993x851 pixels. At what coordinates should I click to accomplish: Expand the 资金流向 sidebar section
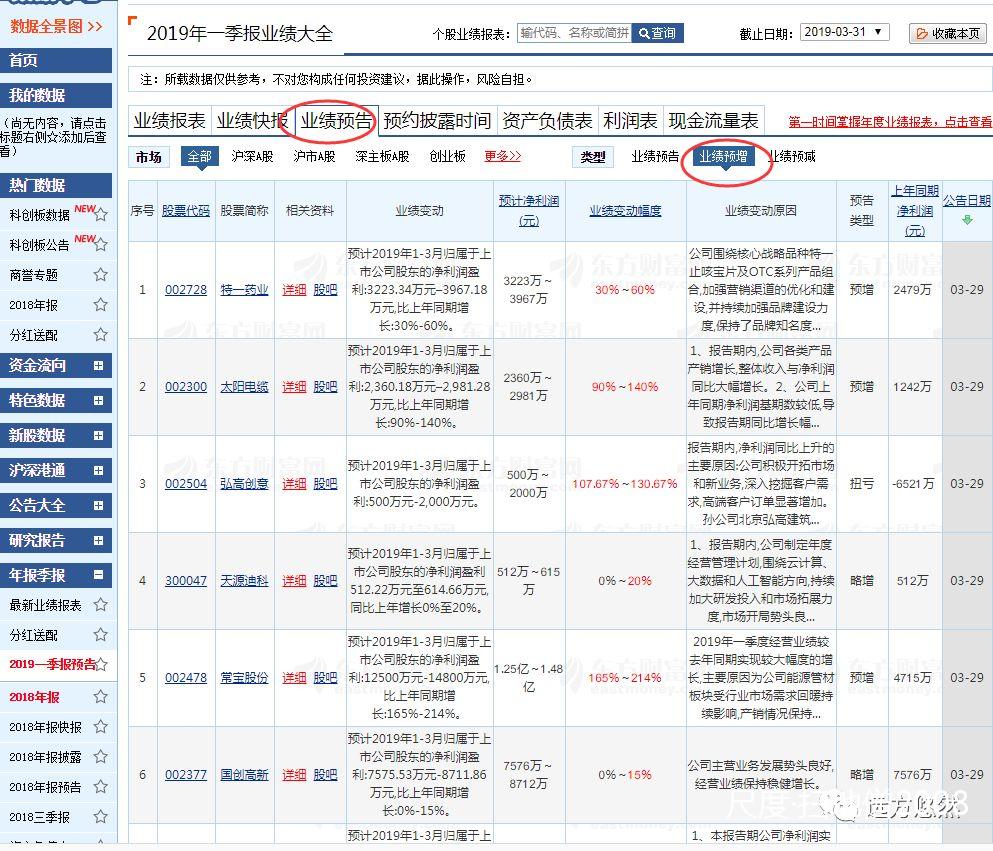coord(98,365)
